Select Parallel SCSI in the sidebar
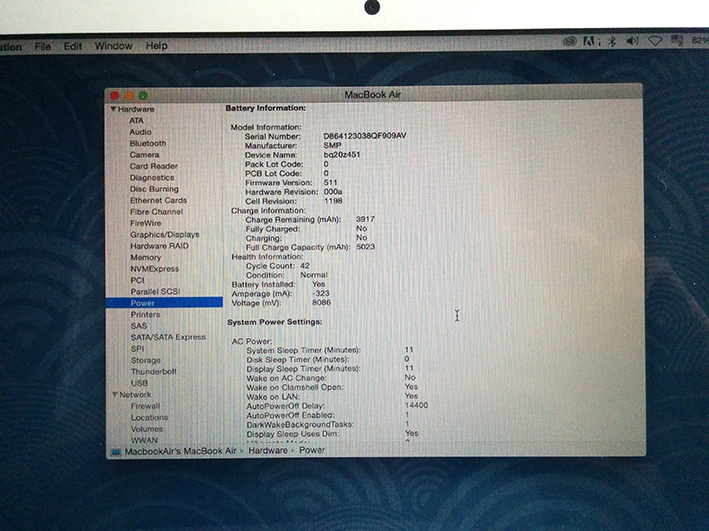The width and height of the screenshot is (709, 531). click(155, 292)
